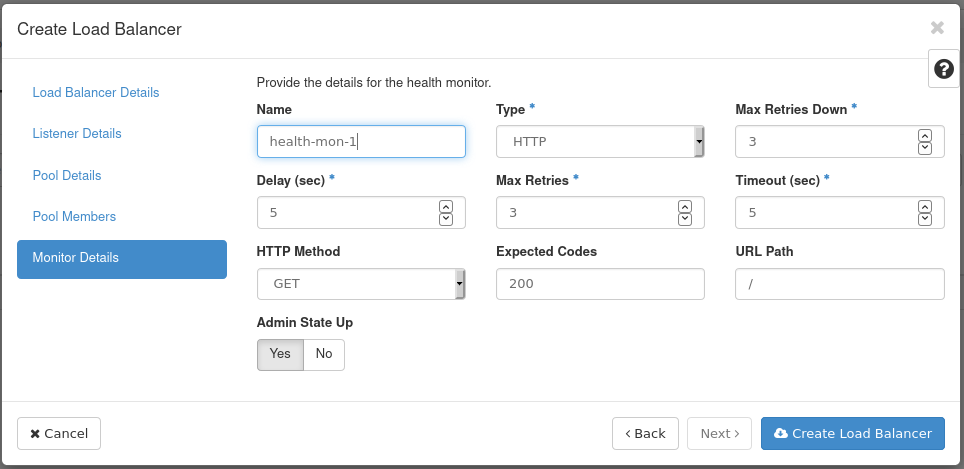The width and height of the screenshot is (964, 469).
Task: Cancel the load balancer creation
Action: [59, 433]
